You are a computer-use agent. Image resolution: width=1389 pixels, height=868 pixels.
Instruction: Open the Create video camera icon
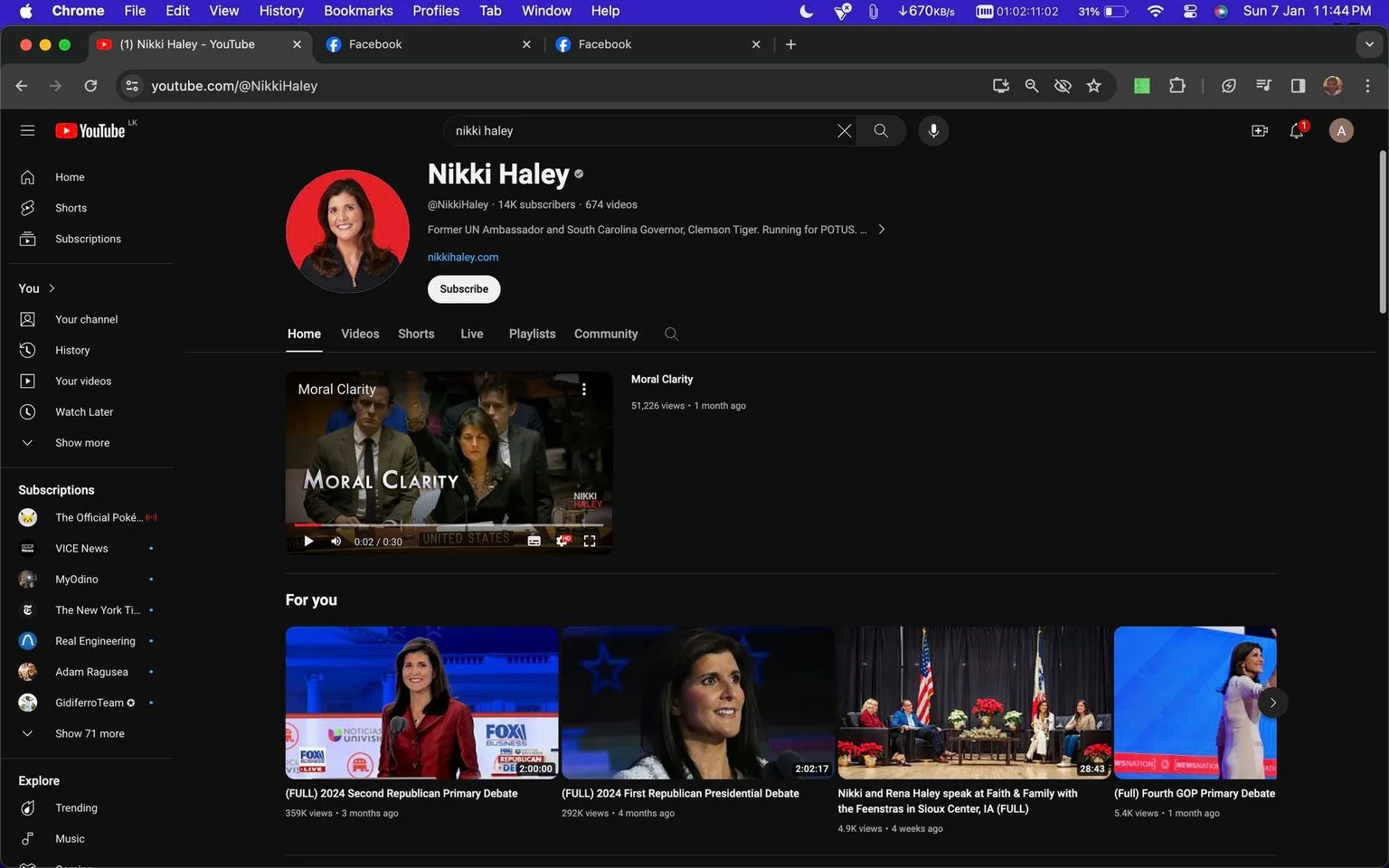pos(1259,130)
